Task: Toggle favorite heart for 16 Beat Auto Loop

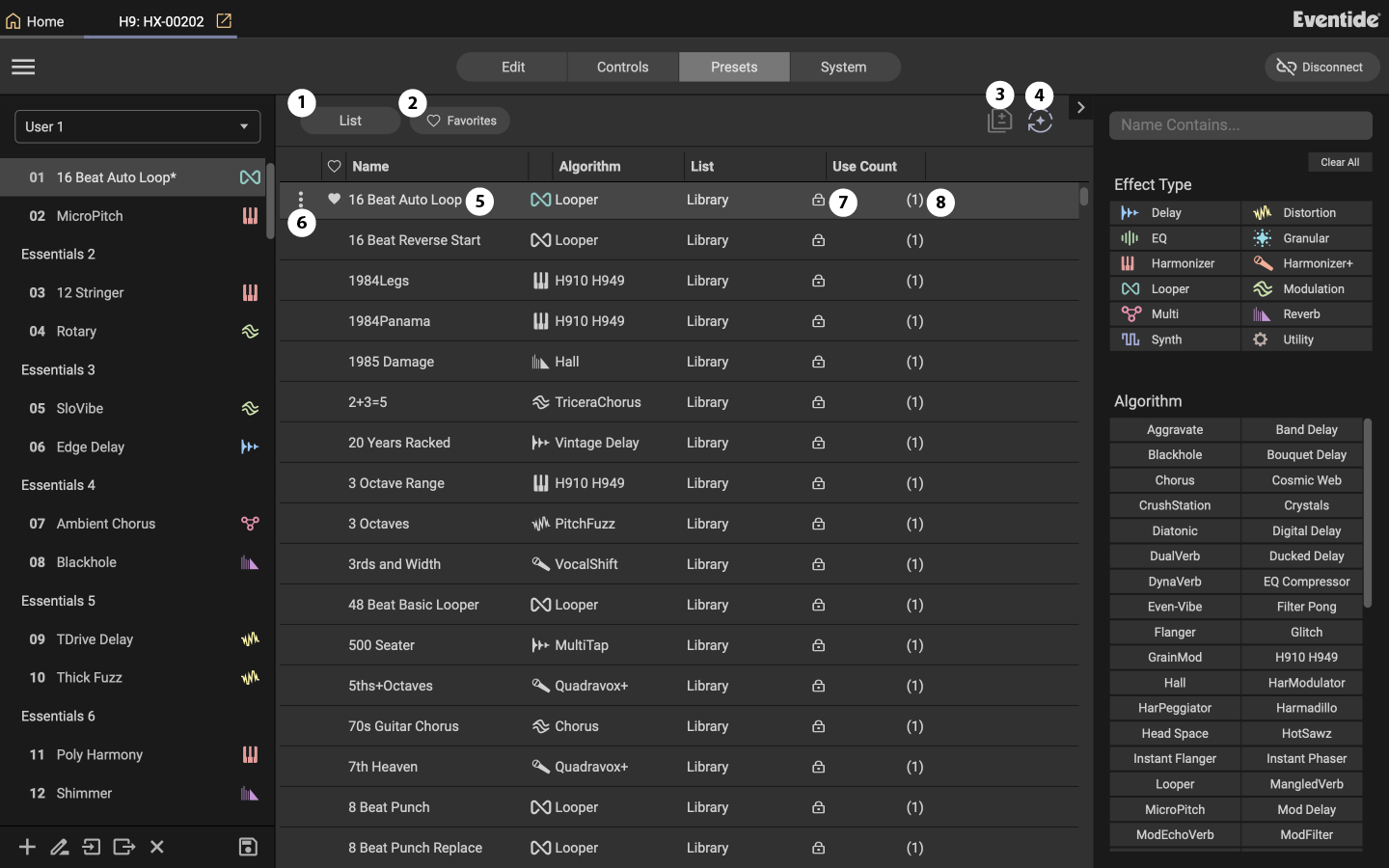Action: (334, 199)
